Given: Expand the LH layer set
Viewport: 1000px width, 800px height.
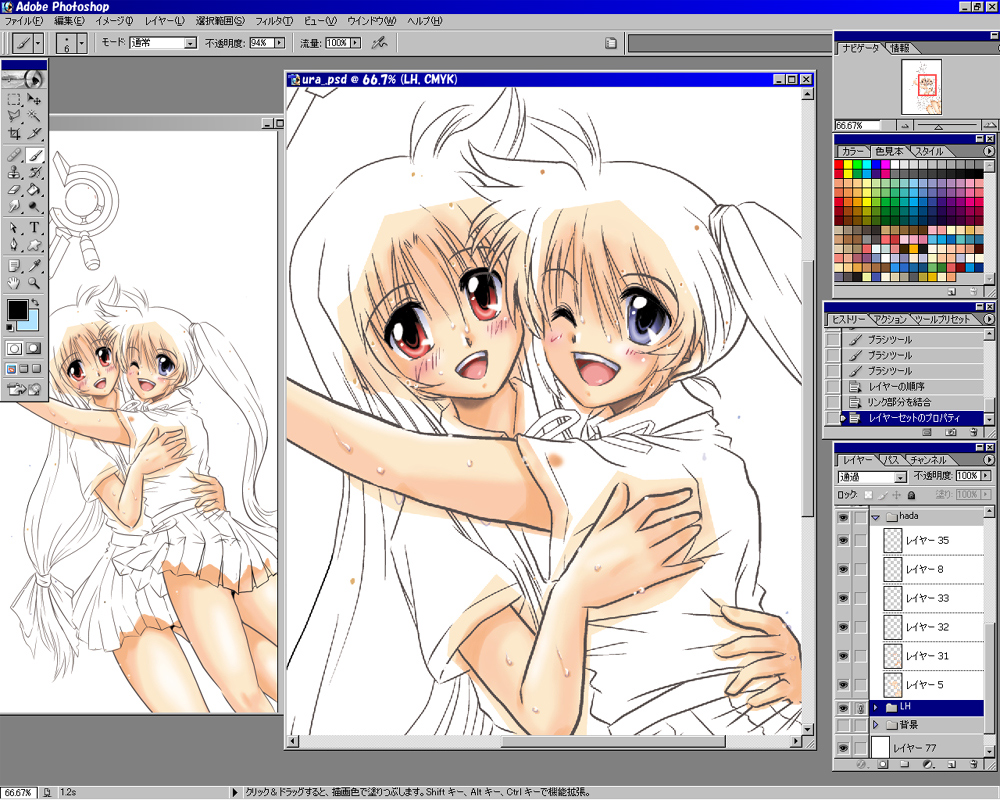Looking at the screenshot, I should 876,707.
